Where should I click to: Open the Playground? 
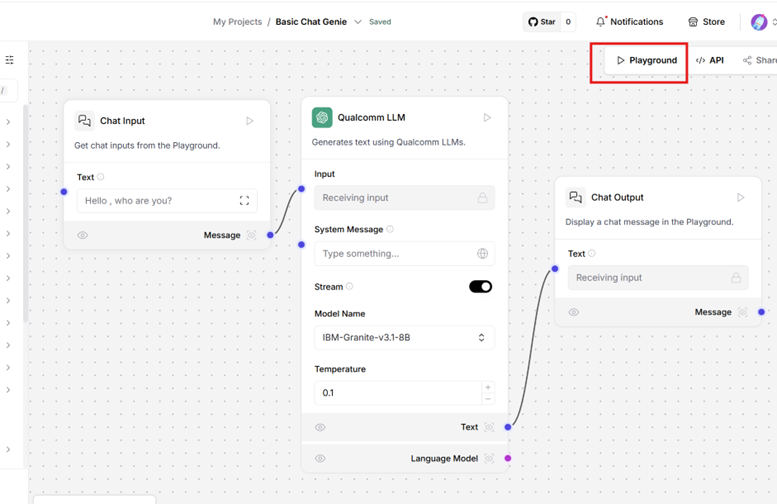[x=646, y=60]
